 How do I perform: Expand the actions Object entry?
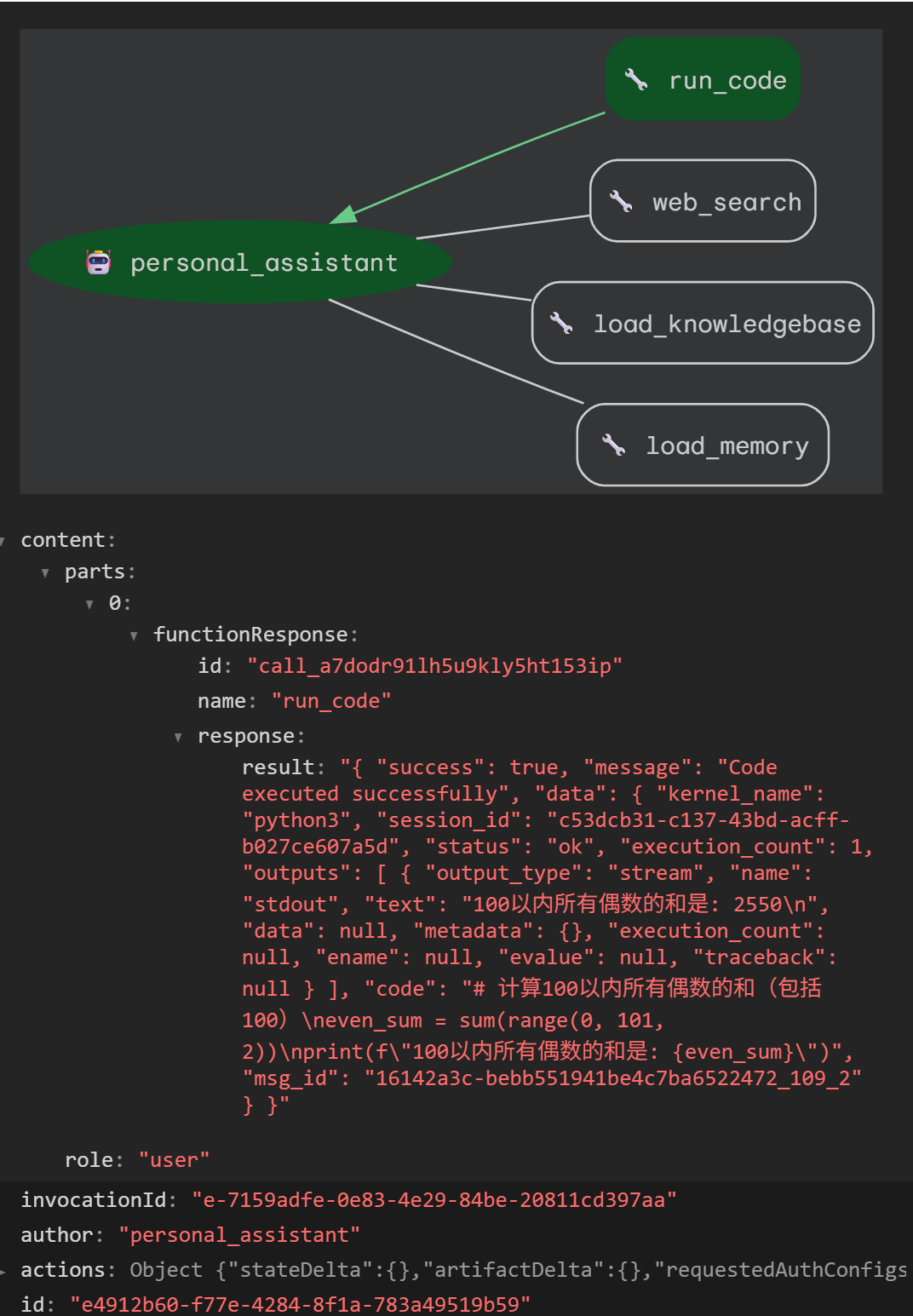click(x=3, y=1271)
